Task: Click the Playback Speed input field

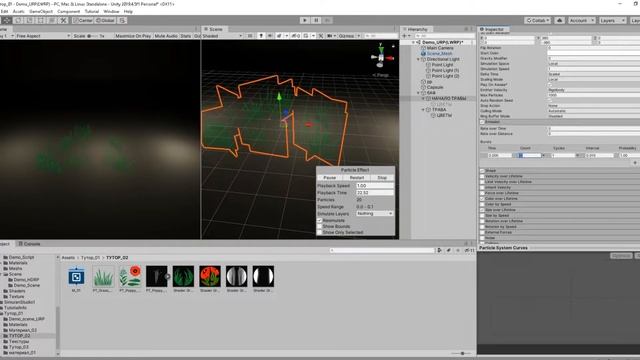Action: pos(374,185)
